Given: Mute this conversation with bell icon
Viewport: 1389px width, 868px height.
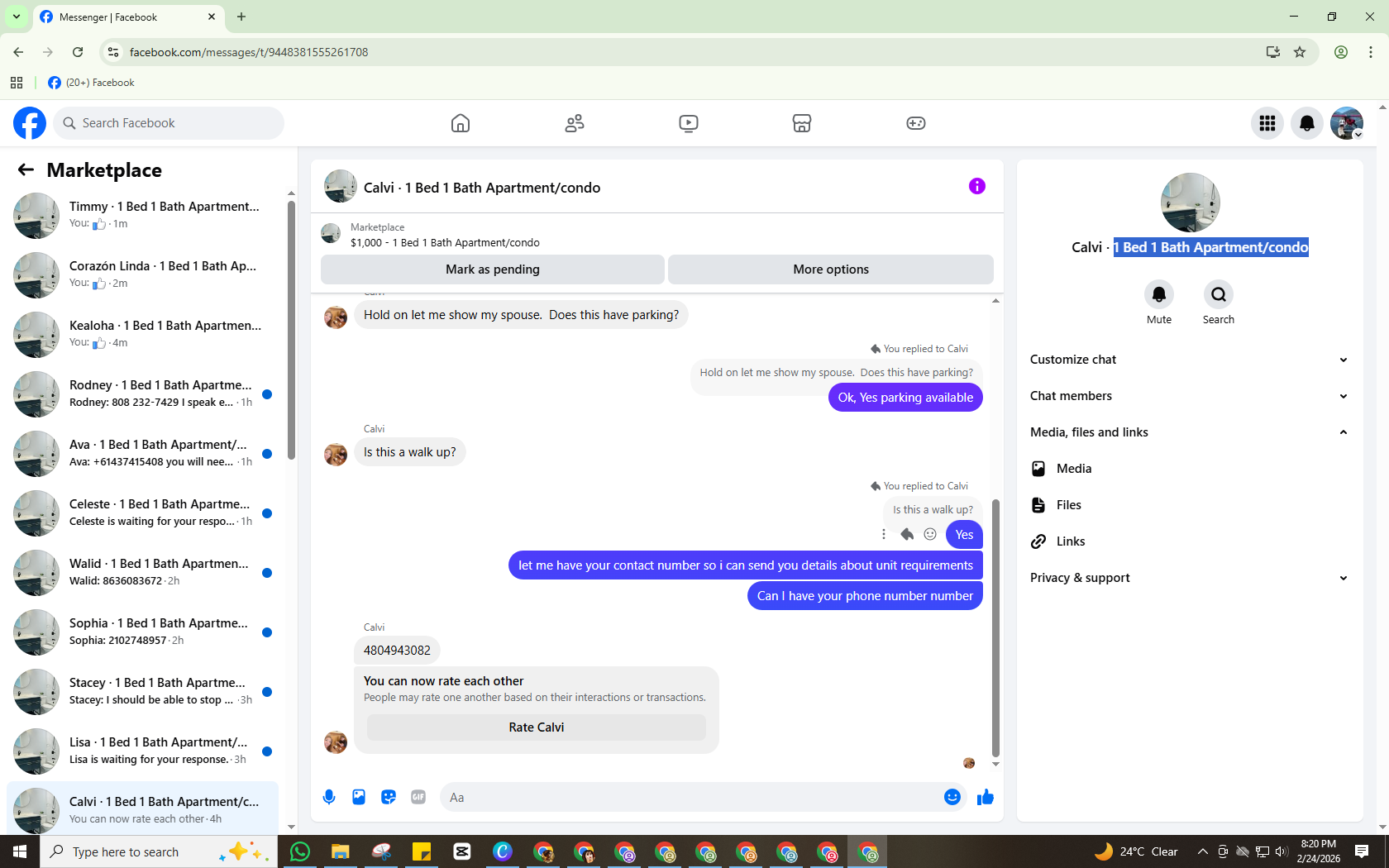Looking at the screenshot, I should 1159,294.
